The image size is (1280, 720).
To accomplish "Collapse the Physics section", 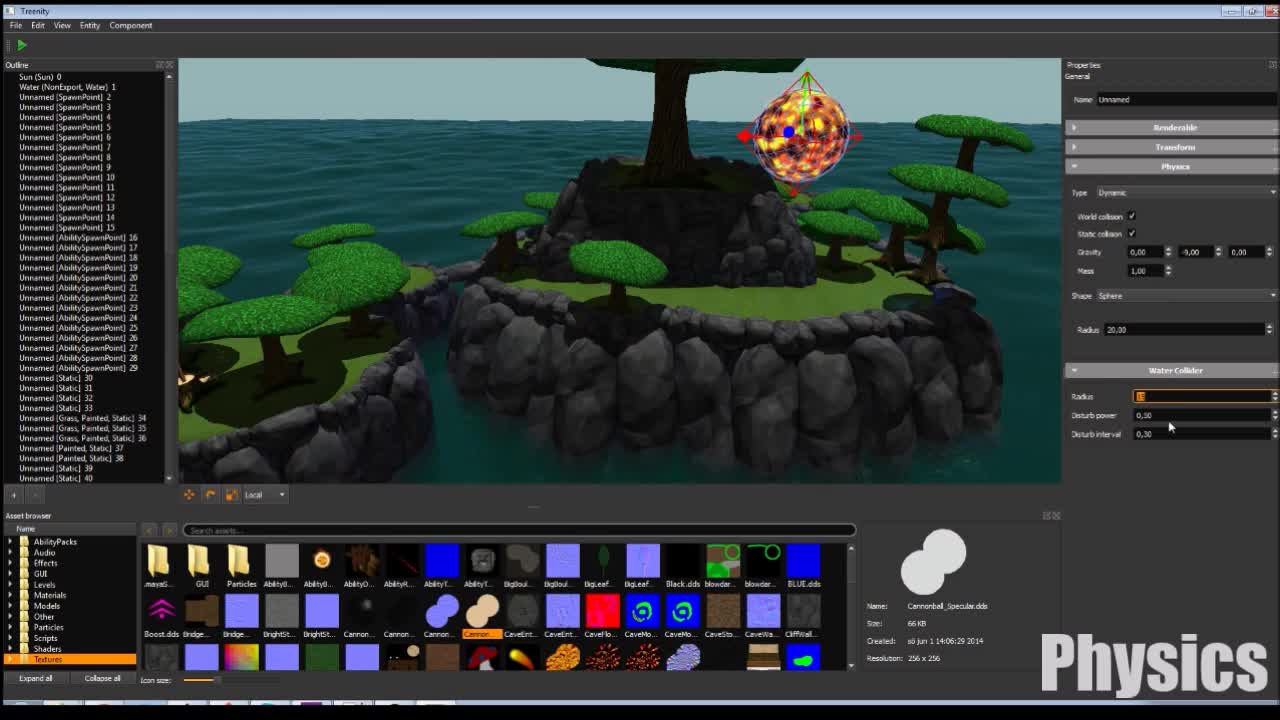I will [x=1172, y=166].
